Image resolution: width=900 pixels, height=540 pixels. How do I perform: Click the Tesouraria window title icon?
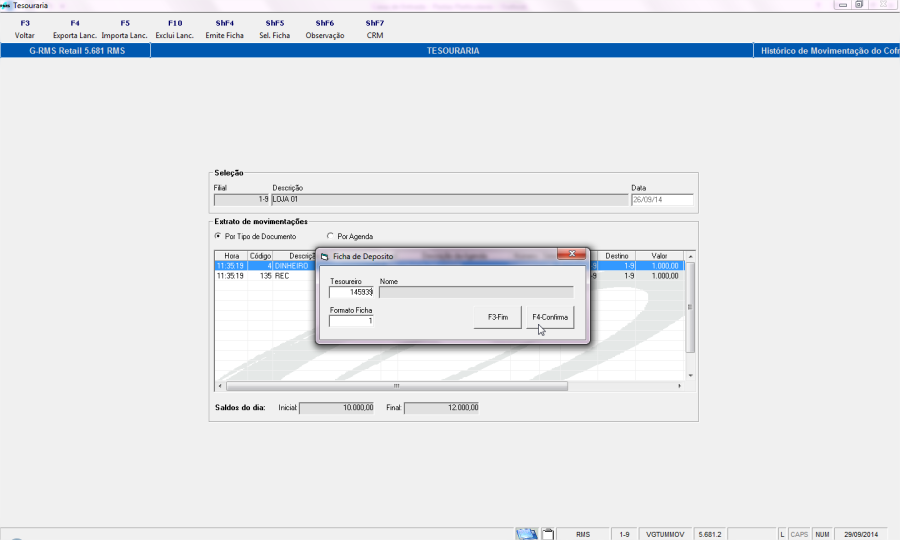click(6, 5)
